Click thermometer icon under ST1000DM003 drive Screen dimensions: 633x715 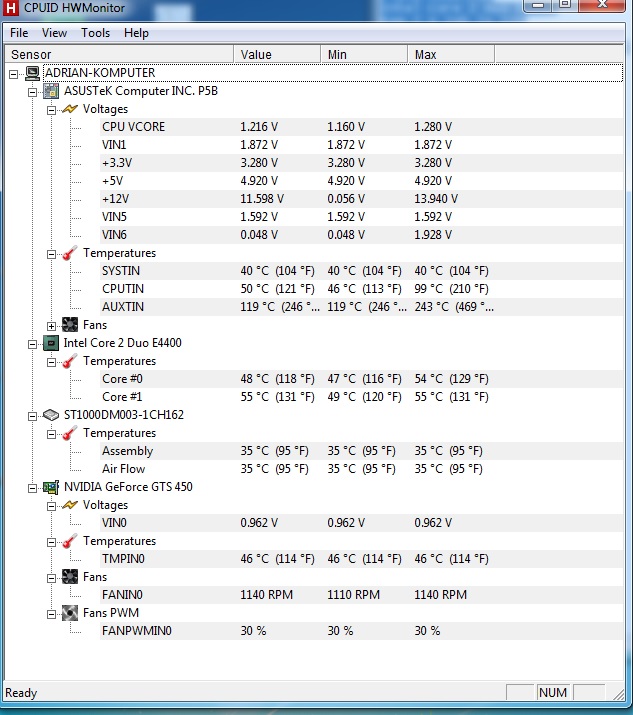coord(70,433)
